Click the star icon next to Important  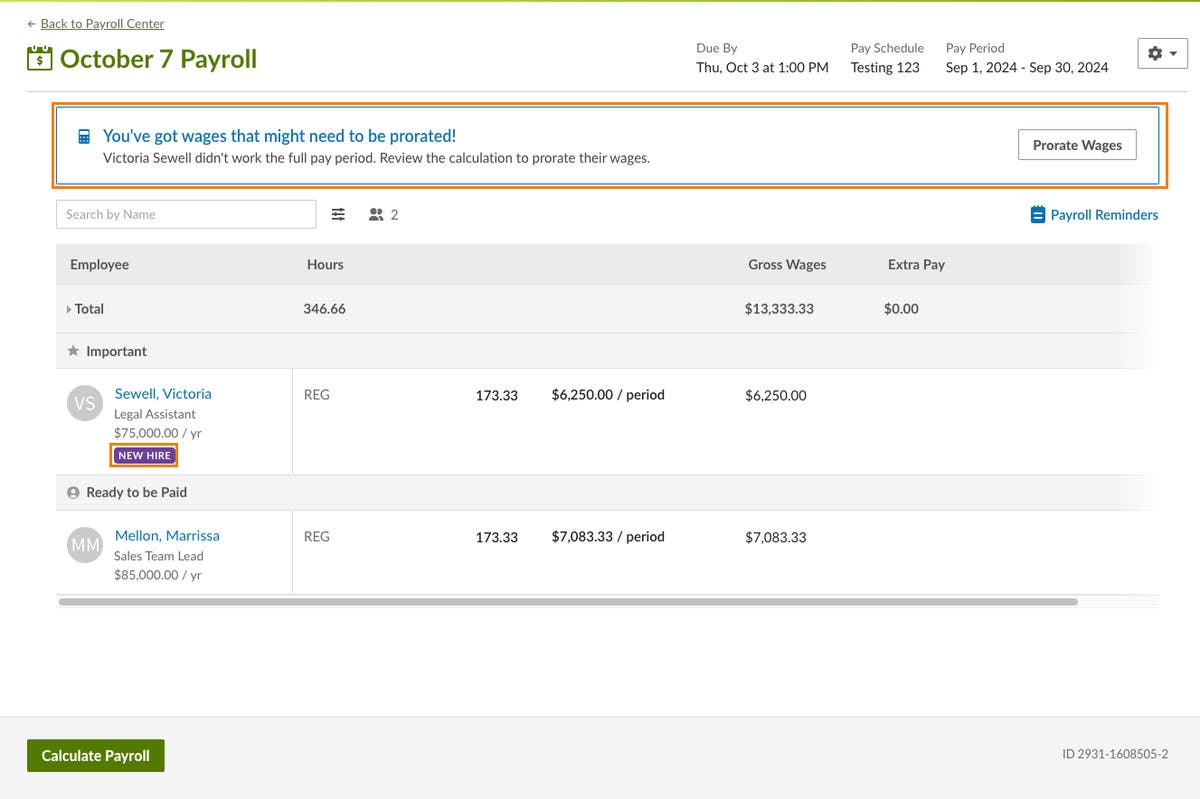tap(75, 351)
